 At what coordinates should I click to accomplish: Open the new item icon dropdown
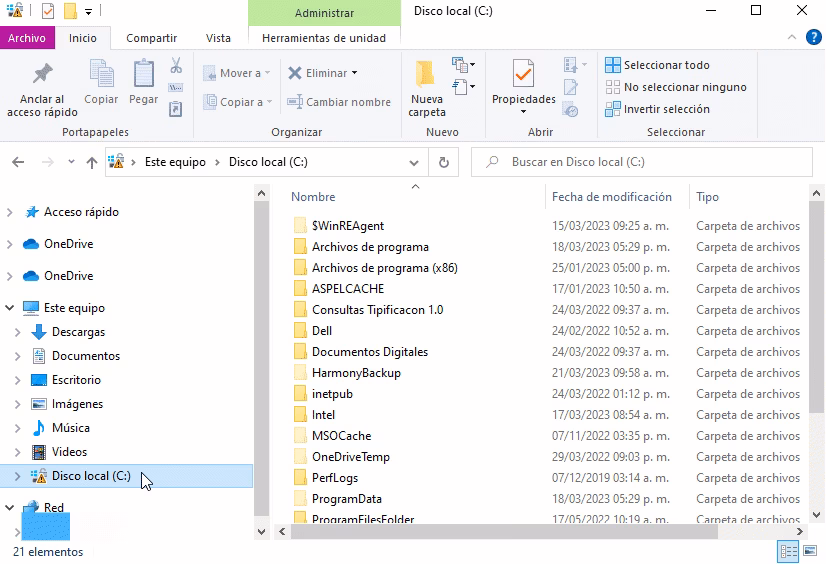tap(464, 64)
